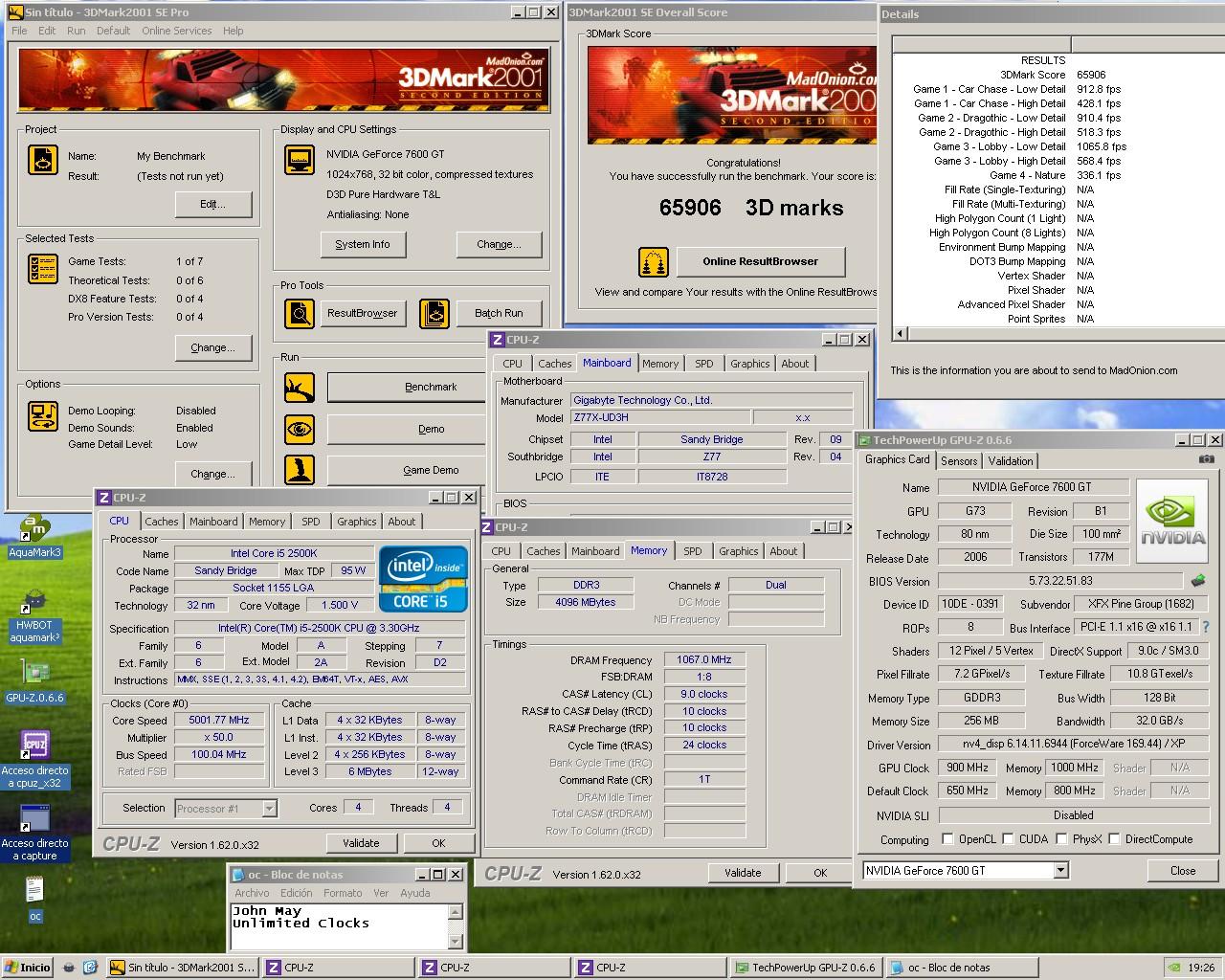Open GPU-Z.0.6.6 desktop icon
Image resolution: width=1225 pixels, height=980 pixels.
(34, 681)
